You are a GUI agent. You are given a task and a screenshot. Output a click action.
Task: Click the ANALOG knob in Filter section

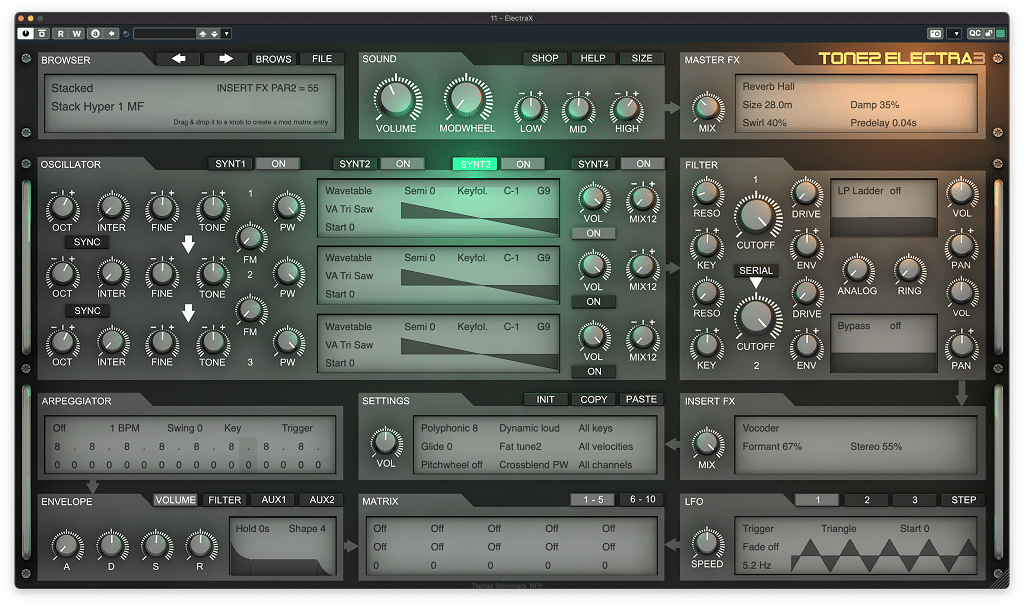(857, 270)
